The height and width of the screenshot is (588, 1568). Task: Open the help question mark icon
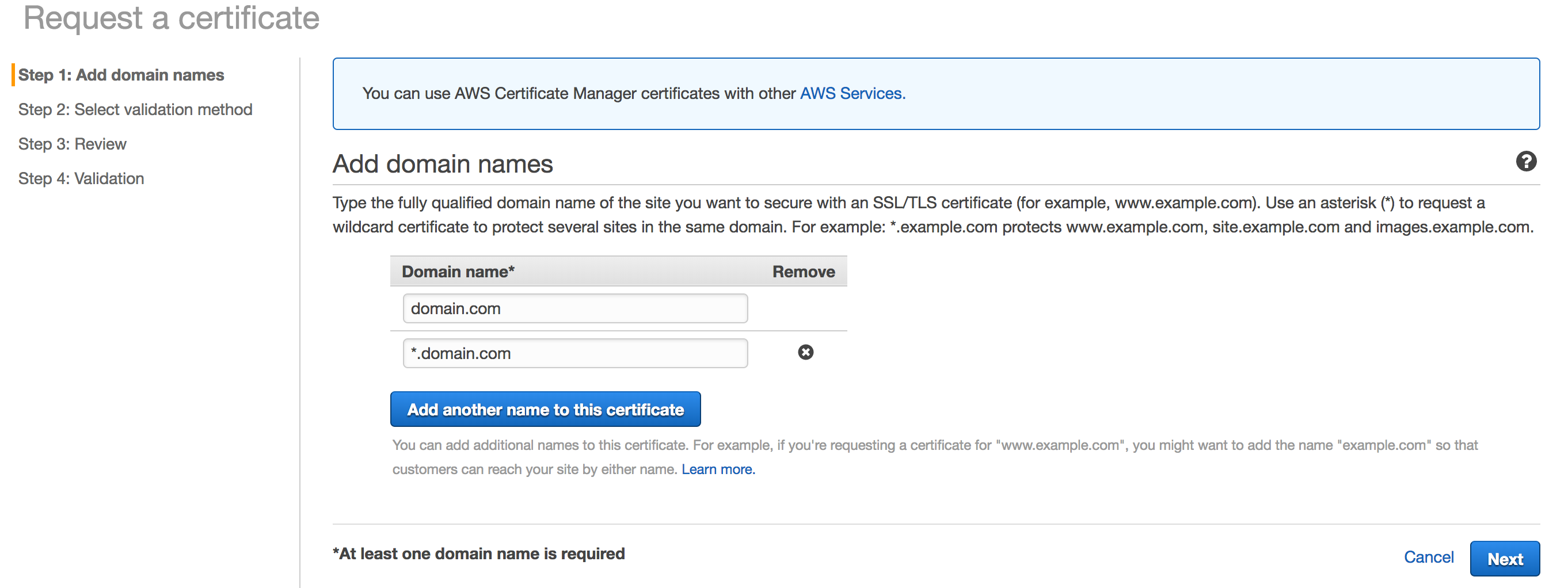pyautogui.click(x=1525, y=161)
